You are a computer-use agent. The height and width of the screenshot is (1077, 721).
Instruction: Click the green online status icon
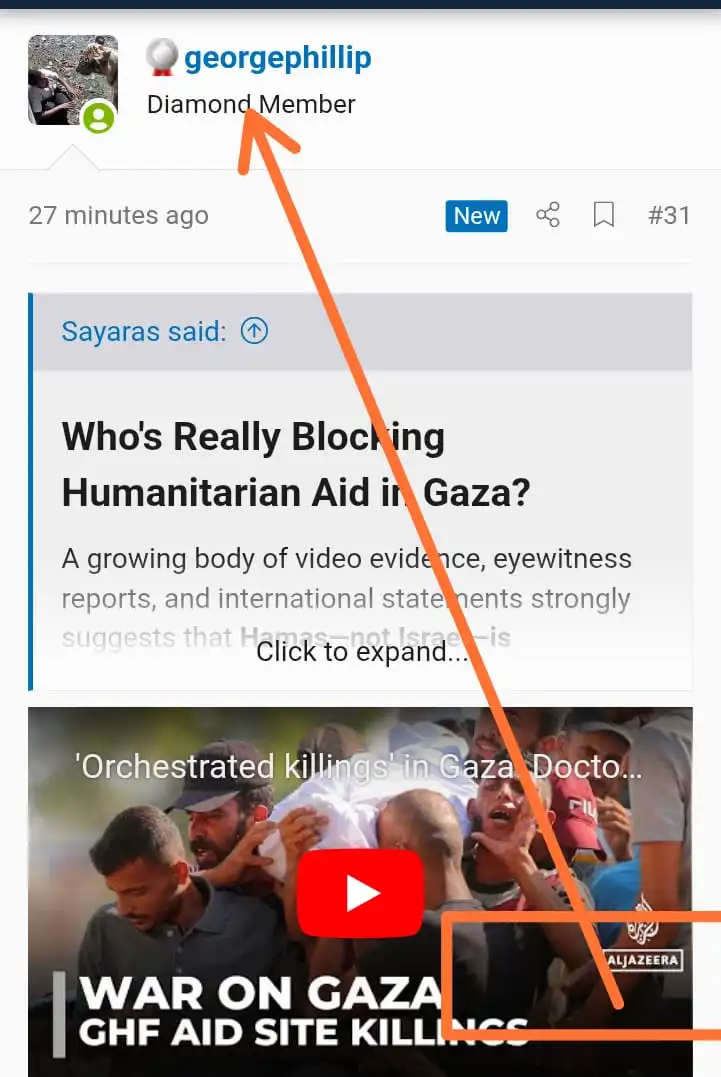[x=99, y=117]
